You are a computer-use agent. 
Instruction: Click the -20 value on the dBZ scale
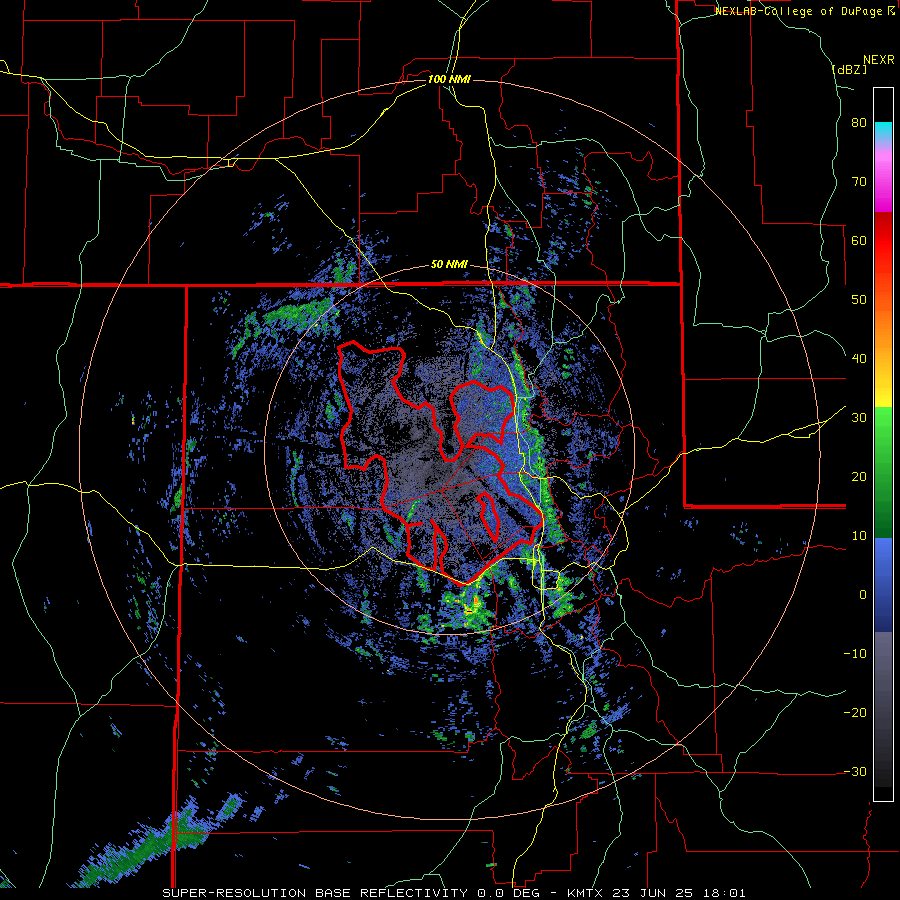click(x=855, y=713)
